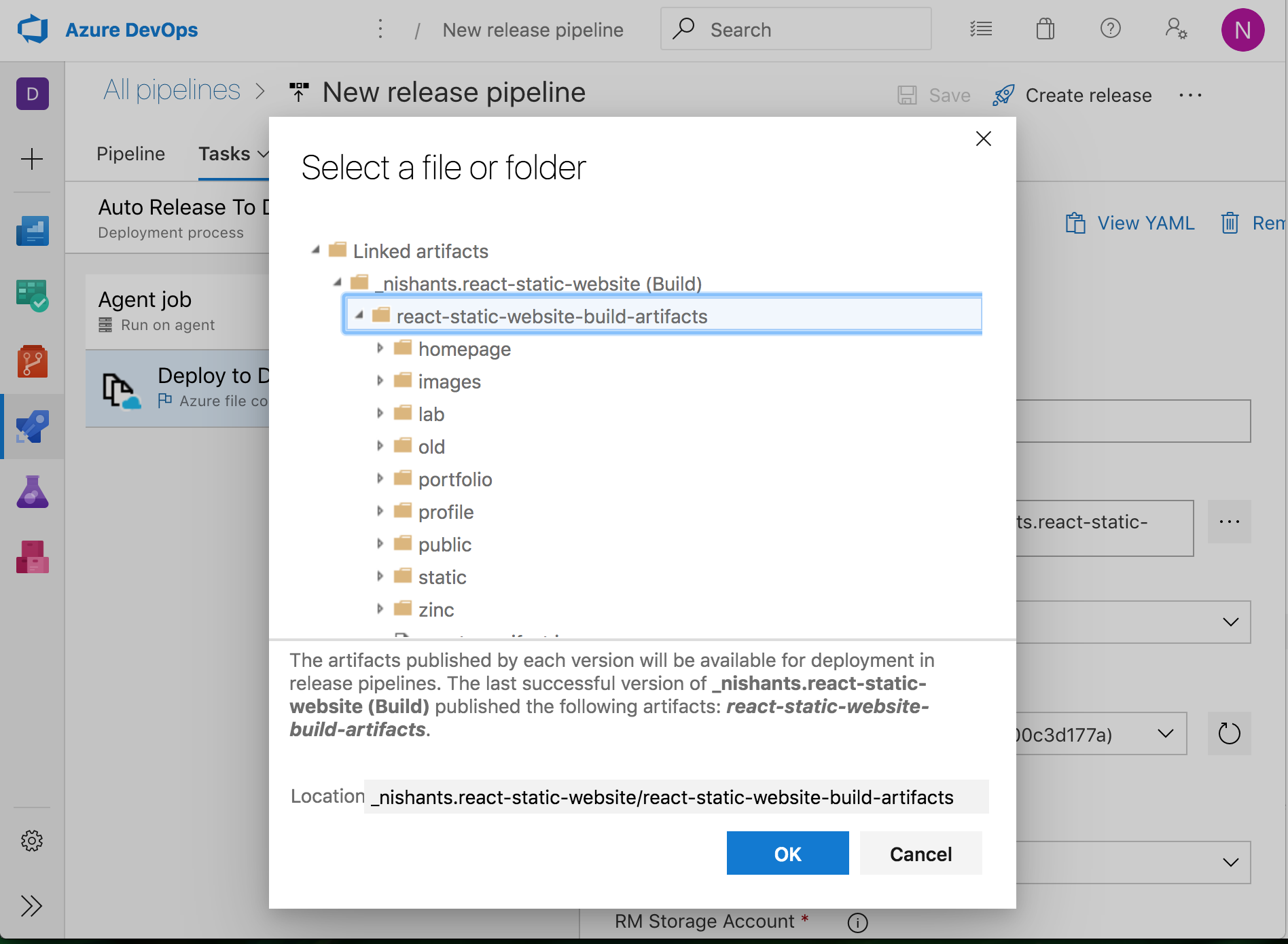Click the pipeline title New release pipeline

[454, 92]
